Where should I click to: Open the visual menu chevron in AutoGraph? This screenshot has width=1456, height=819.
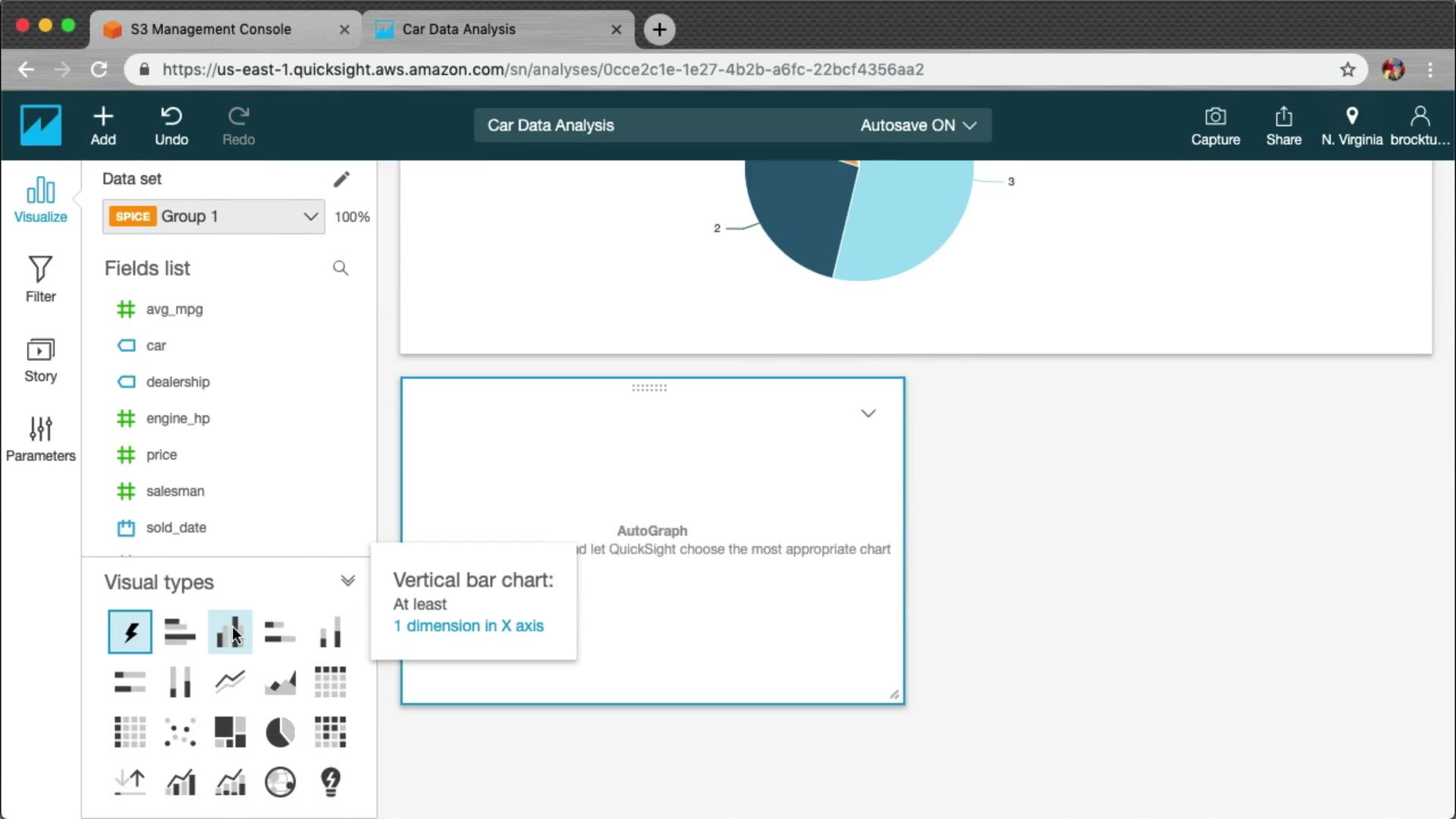point(868,413)
